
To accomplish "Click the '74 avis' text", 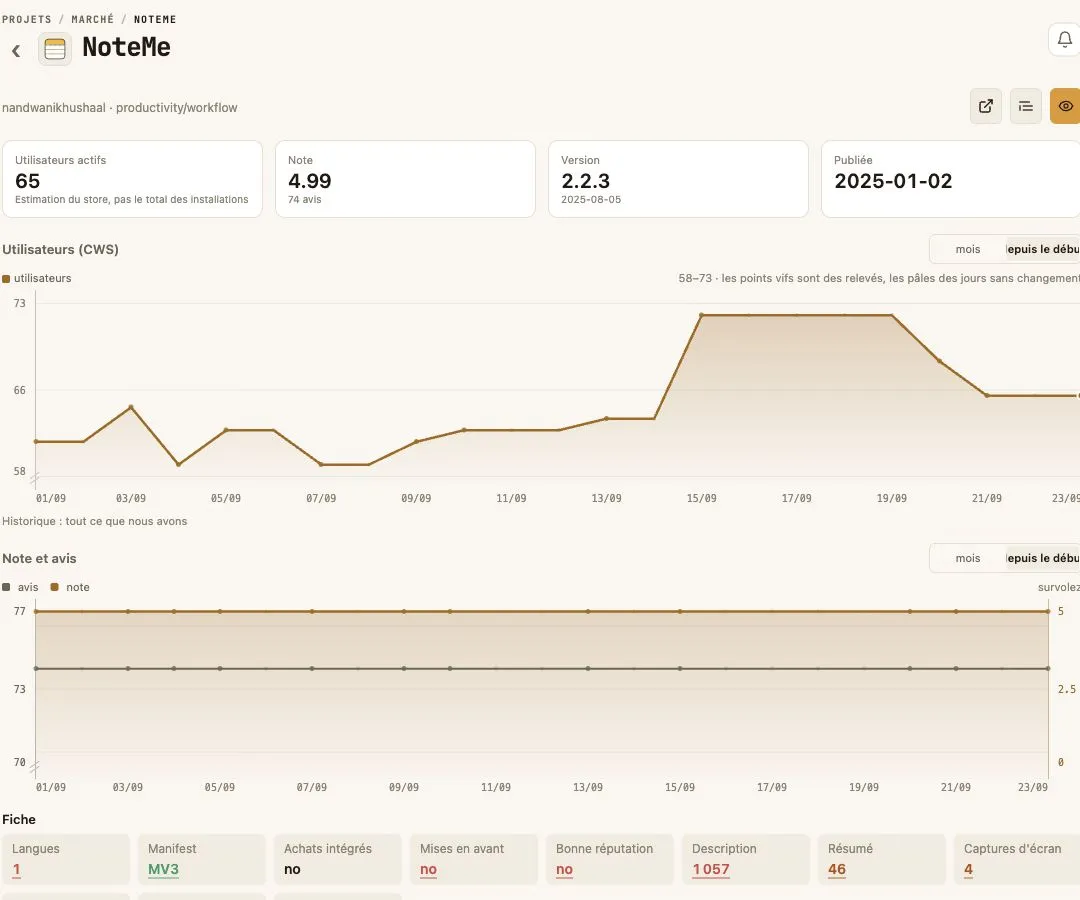I will pyautogui.click(x=304, y=200).
